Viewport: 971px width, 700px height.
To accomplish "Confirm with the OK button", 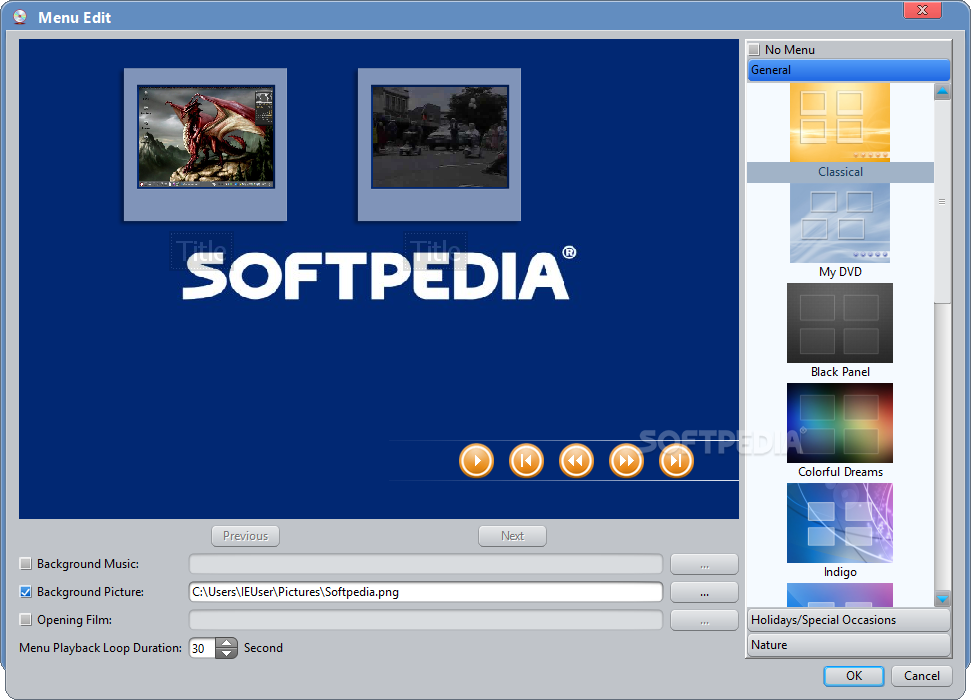I will coord(853,676).
